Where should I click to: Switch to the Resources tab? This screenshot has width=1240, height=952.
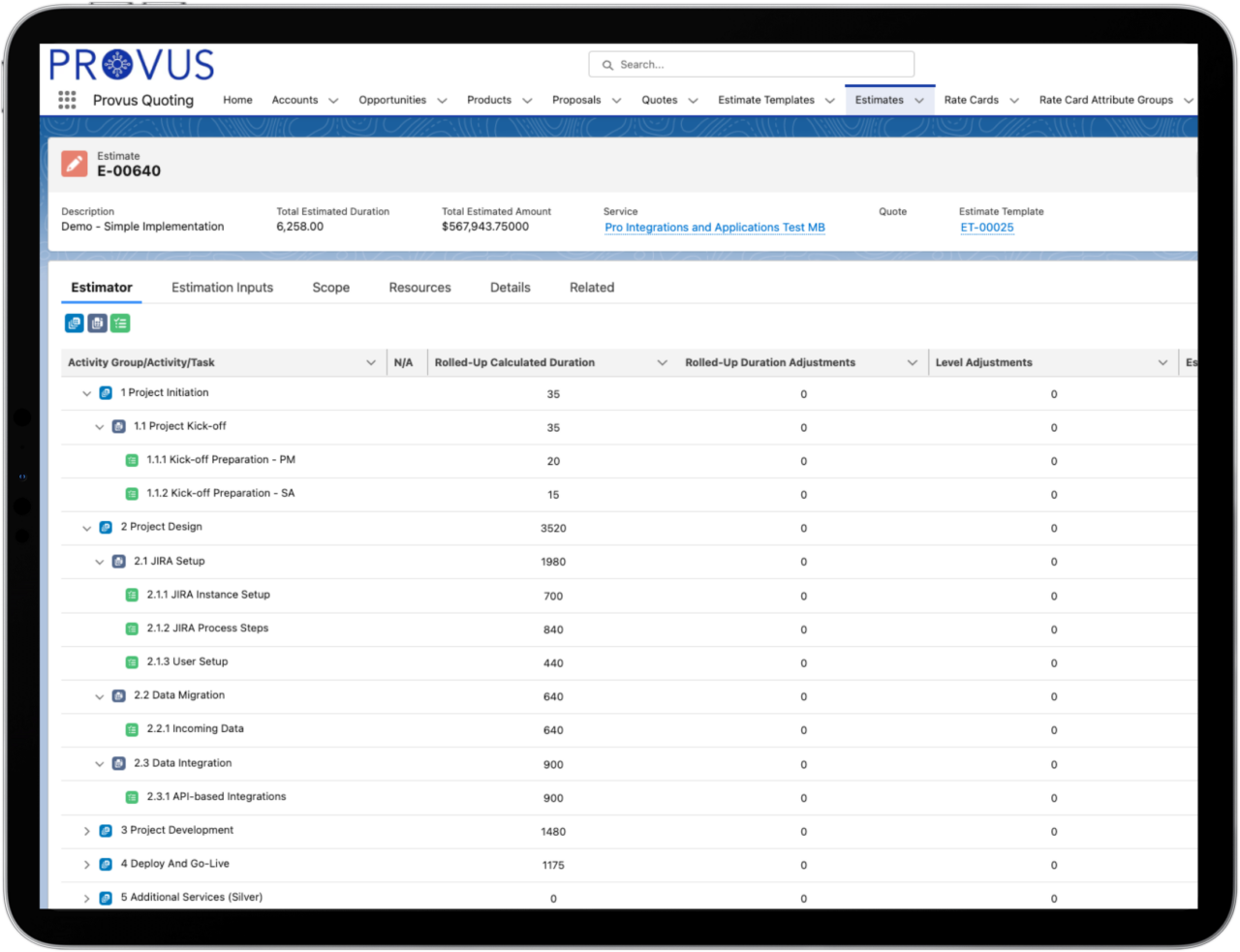[x=419, y=287]
